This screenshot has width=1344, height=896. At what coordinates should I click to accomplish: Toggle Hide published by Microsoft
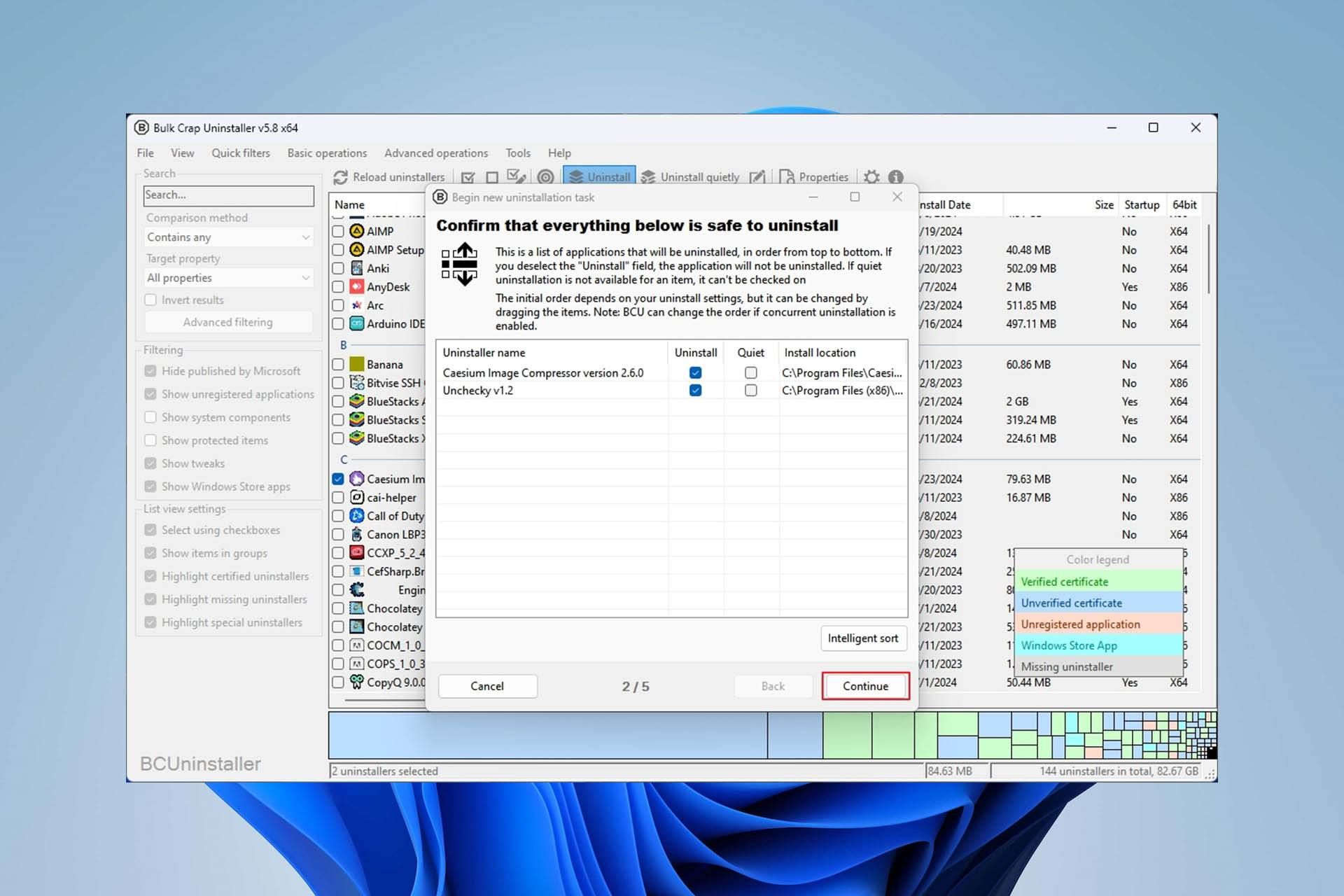tap(150, 371)
